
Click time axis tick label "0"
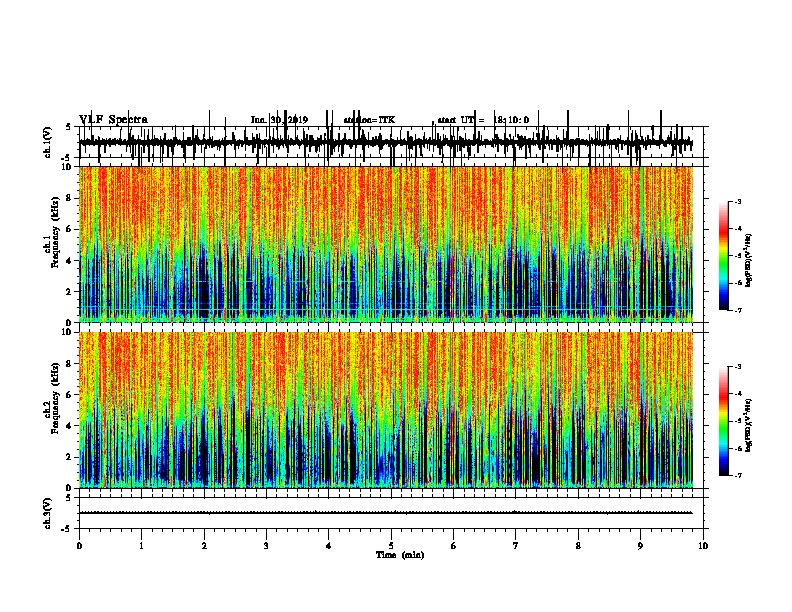click(79, 546)
